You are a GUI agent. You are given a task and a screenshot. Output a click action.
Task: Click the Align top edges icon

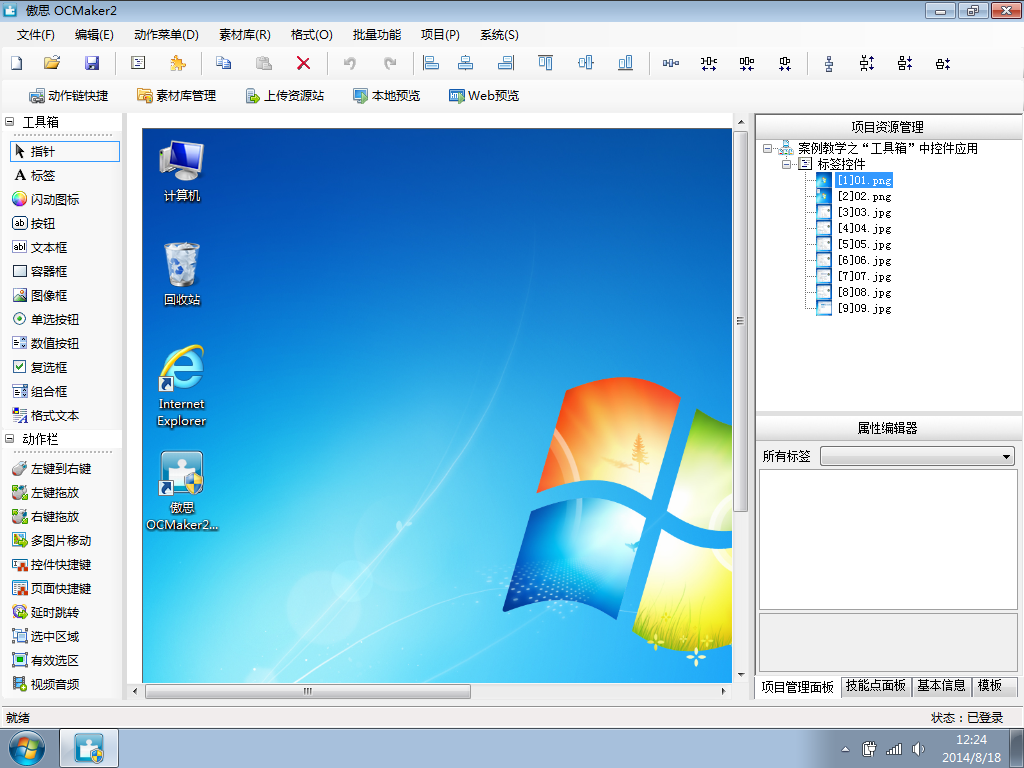[545, 63]
